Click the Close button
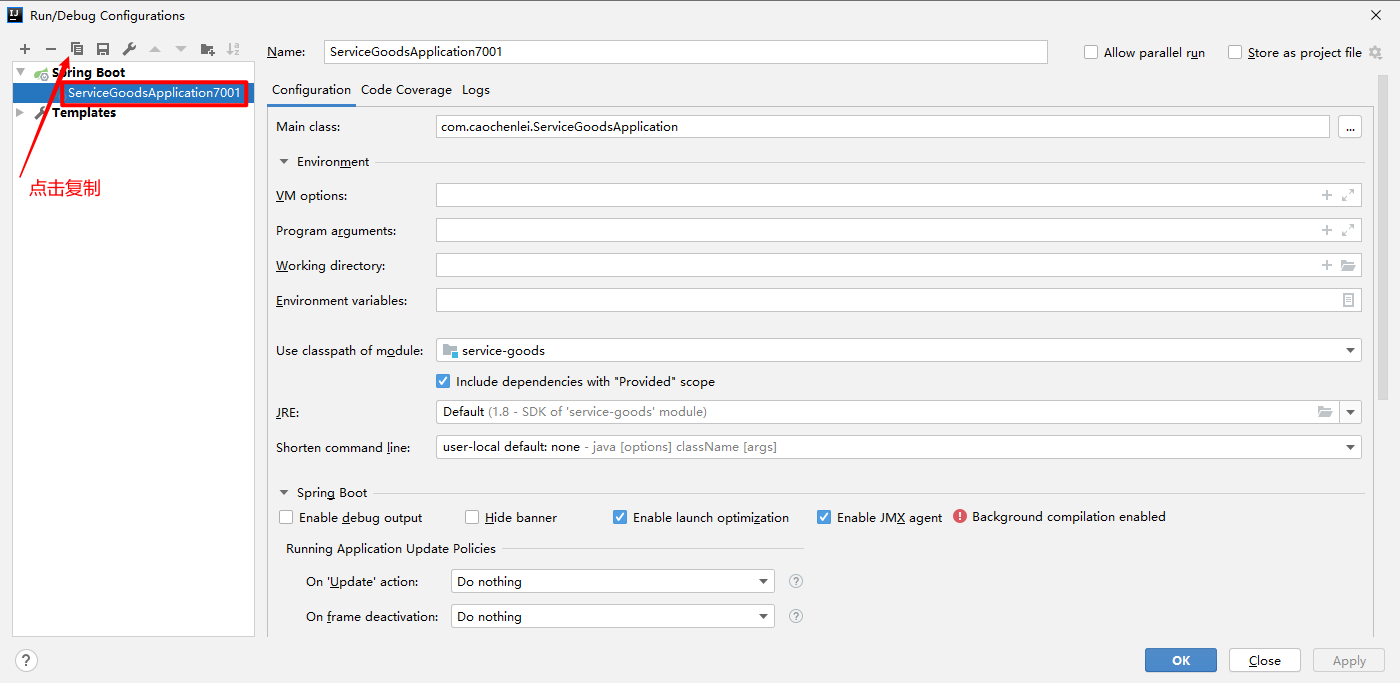The height and width of the screenshot is (683, 1400). [x=1265, y=660]
